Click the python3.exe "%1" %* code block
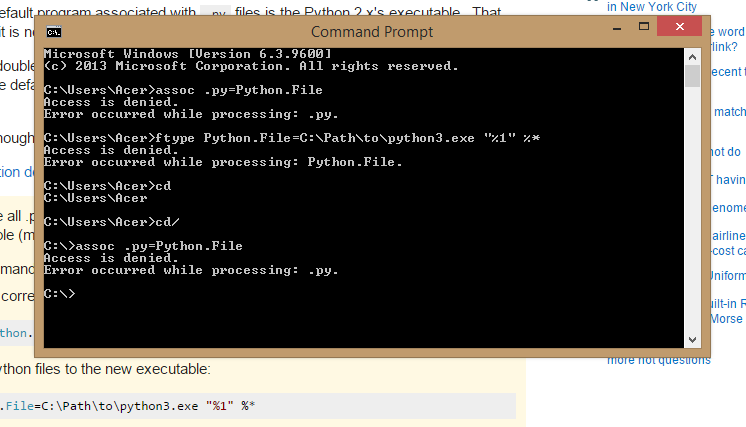The height and width of the screenshot is (427, 746). (258, 406)
